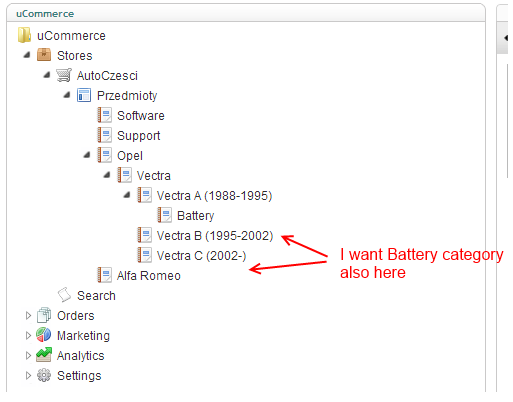Screen dimensions: 513x402
Task: Expand the Marketing section
Action: tap(28, 335)
